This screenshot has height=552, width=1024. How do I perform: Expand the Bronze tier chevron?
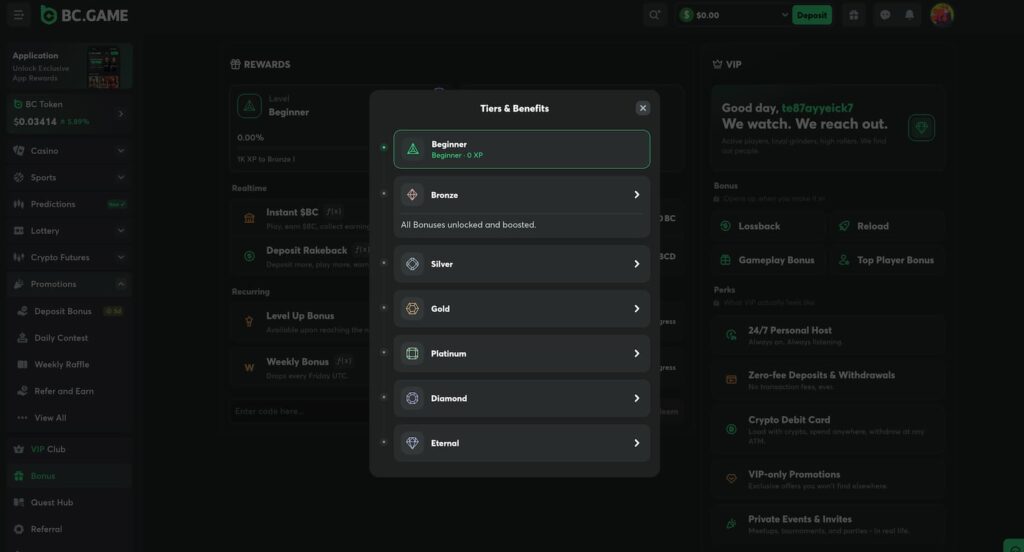[x=636, y=195]
